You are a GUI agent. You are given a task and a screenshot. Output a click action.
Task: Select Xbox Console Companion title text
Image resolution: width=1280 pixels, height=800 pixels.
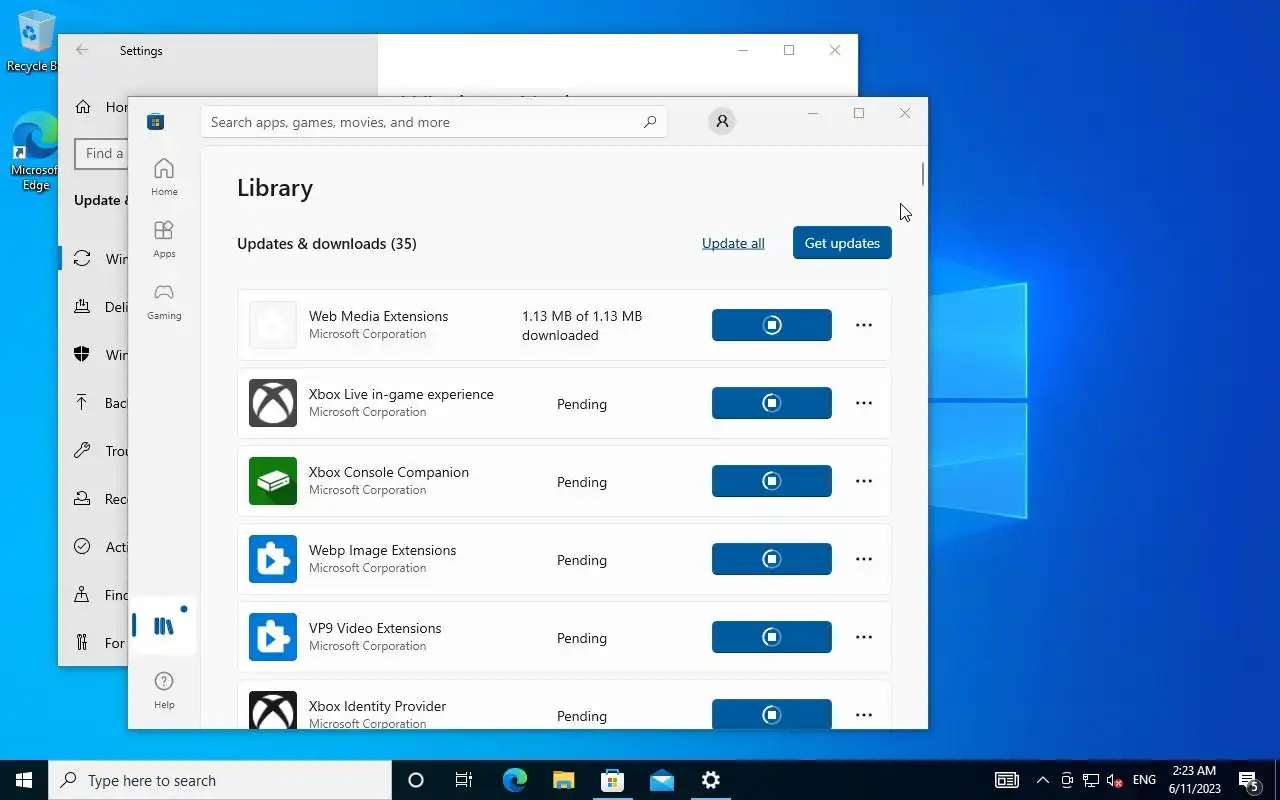click(x=389, y=472)
